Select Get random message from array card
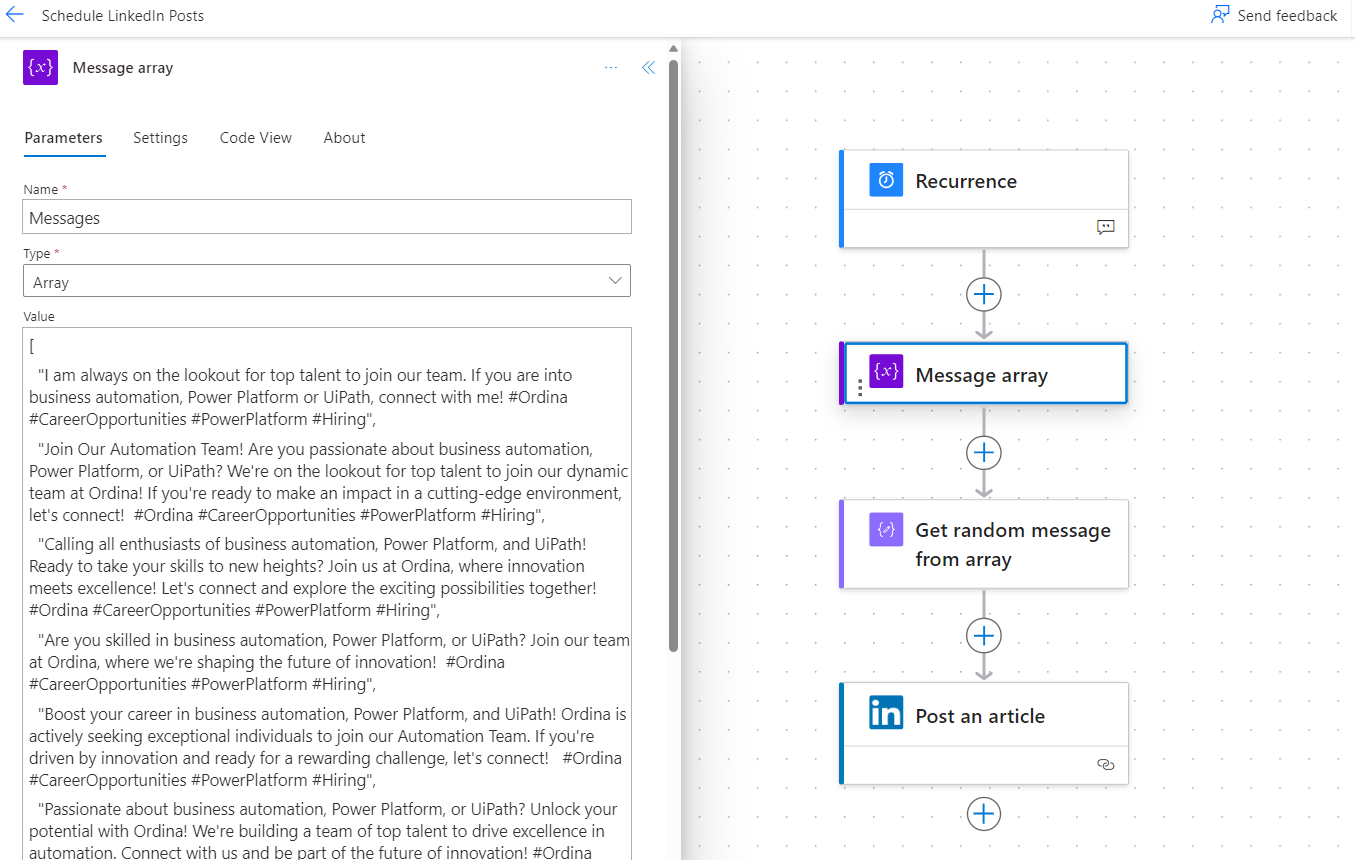 pyautogui.click(x=984, y=544)
